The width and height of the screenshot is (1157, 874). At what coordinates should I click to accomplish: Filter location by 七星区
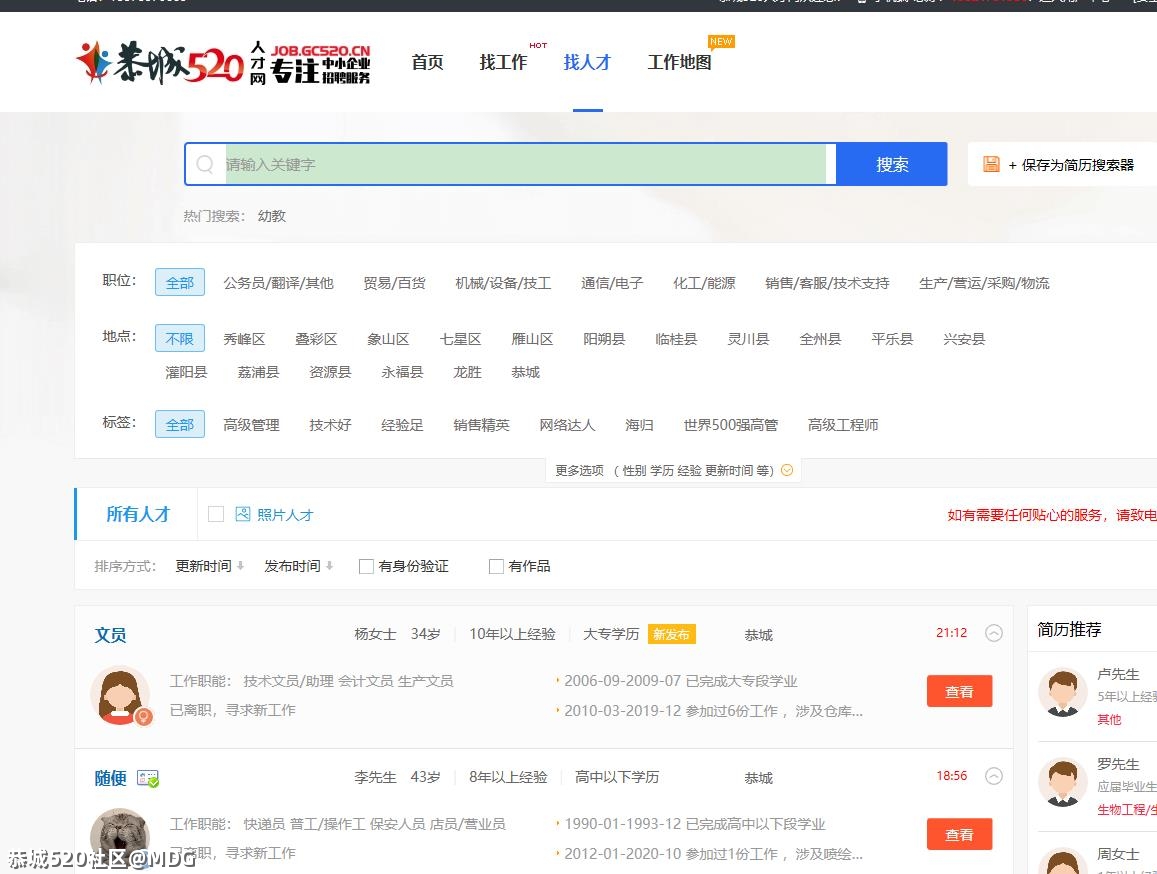[x=460, y=340]
